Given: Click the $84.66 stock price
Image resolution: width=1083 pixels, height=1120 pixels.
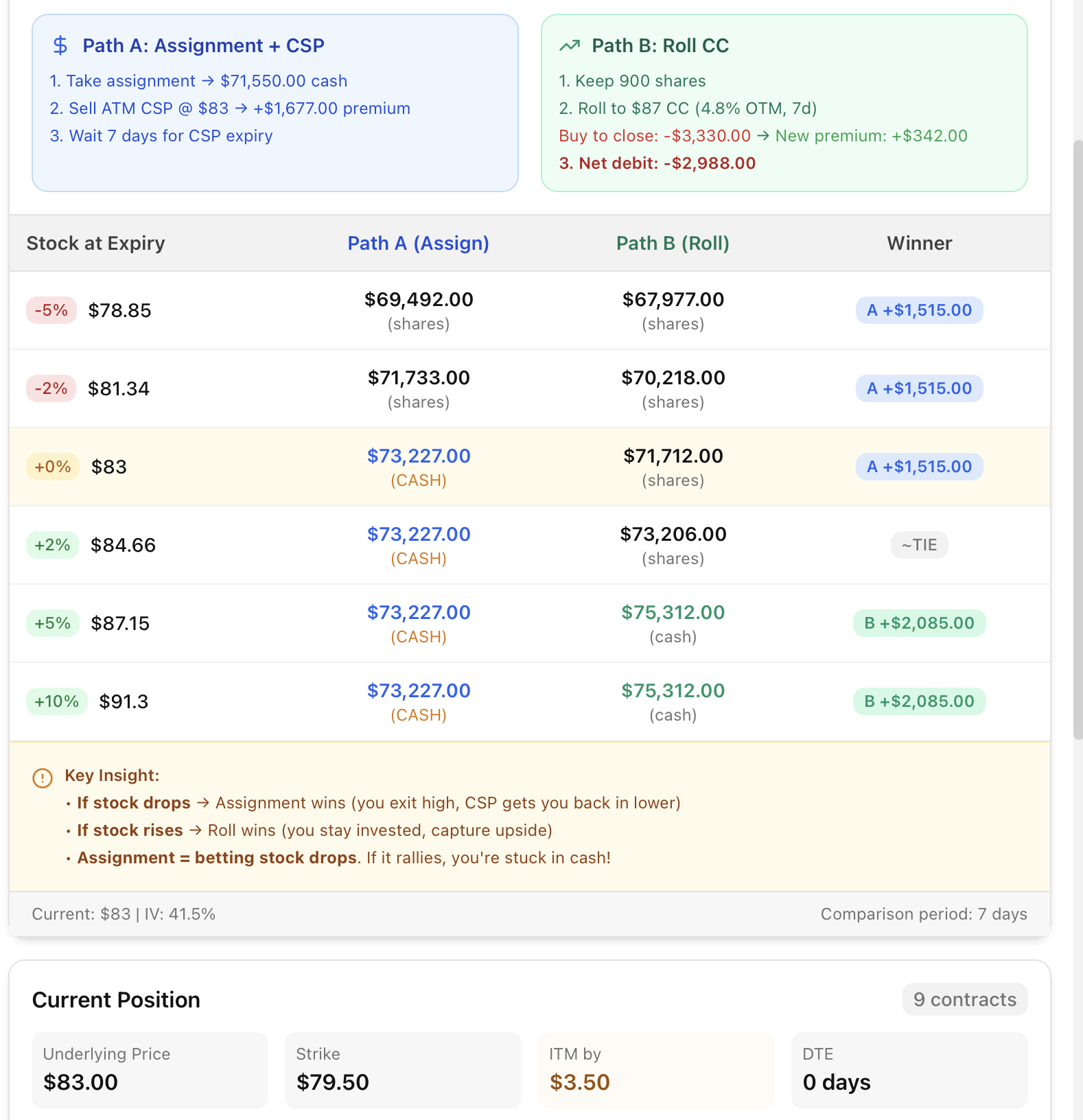Looking at the screenshot, I should [124, 545].
